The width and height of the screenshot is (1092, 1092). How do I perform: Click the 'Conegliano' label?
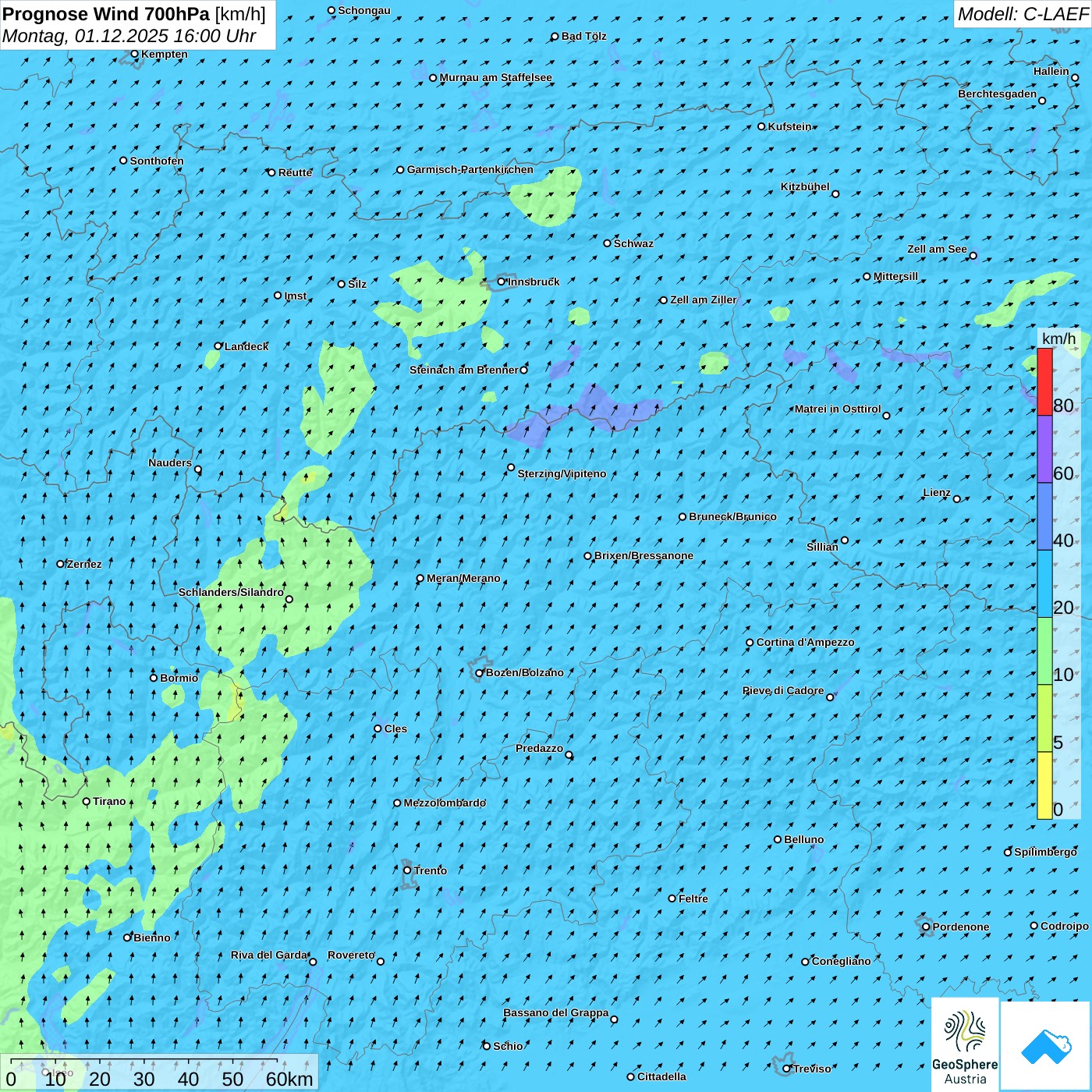tap(842, 962)
